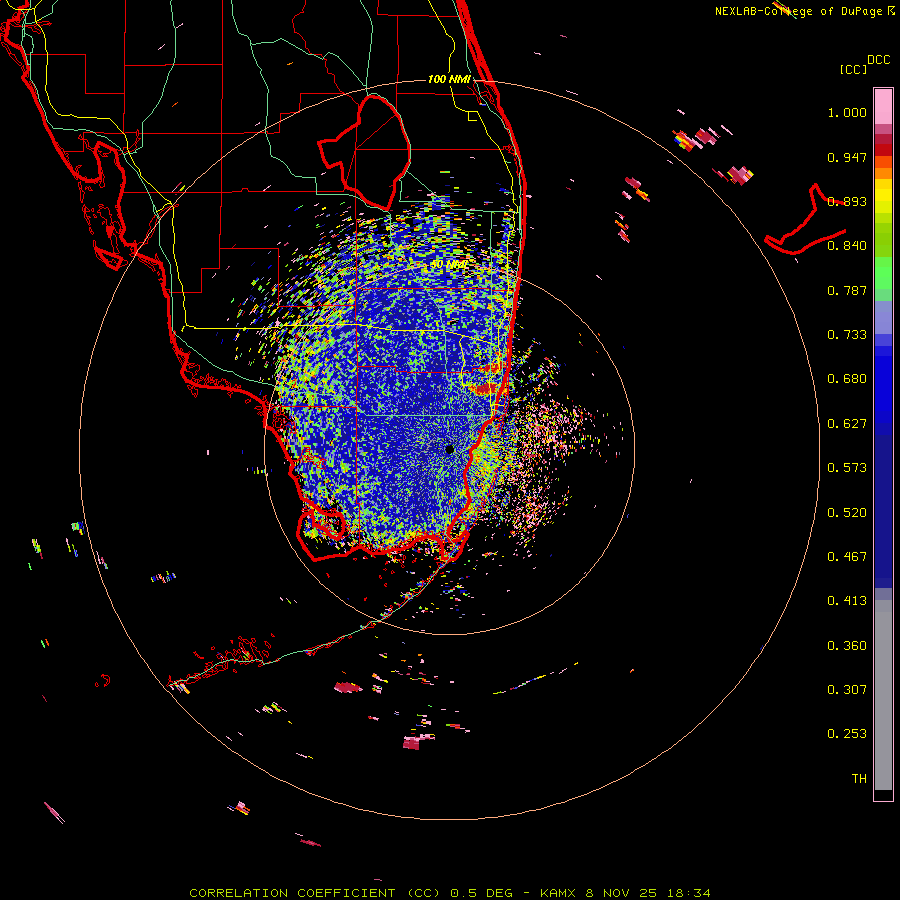This screenshot has height=900, width=900.
Task: Click the 0.307 scale value
Action: (847, 690)
